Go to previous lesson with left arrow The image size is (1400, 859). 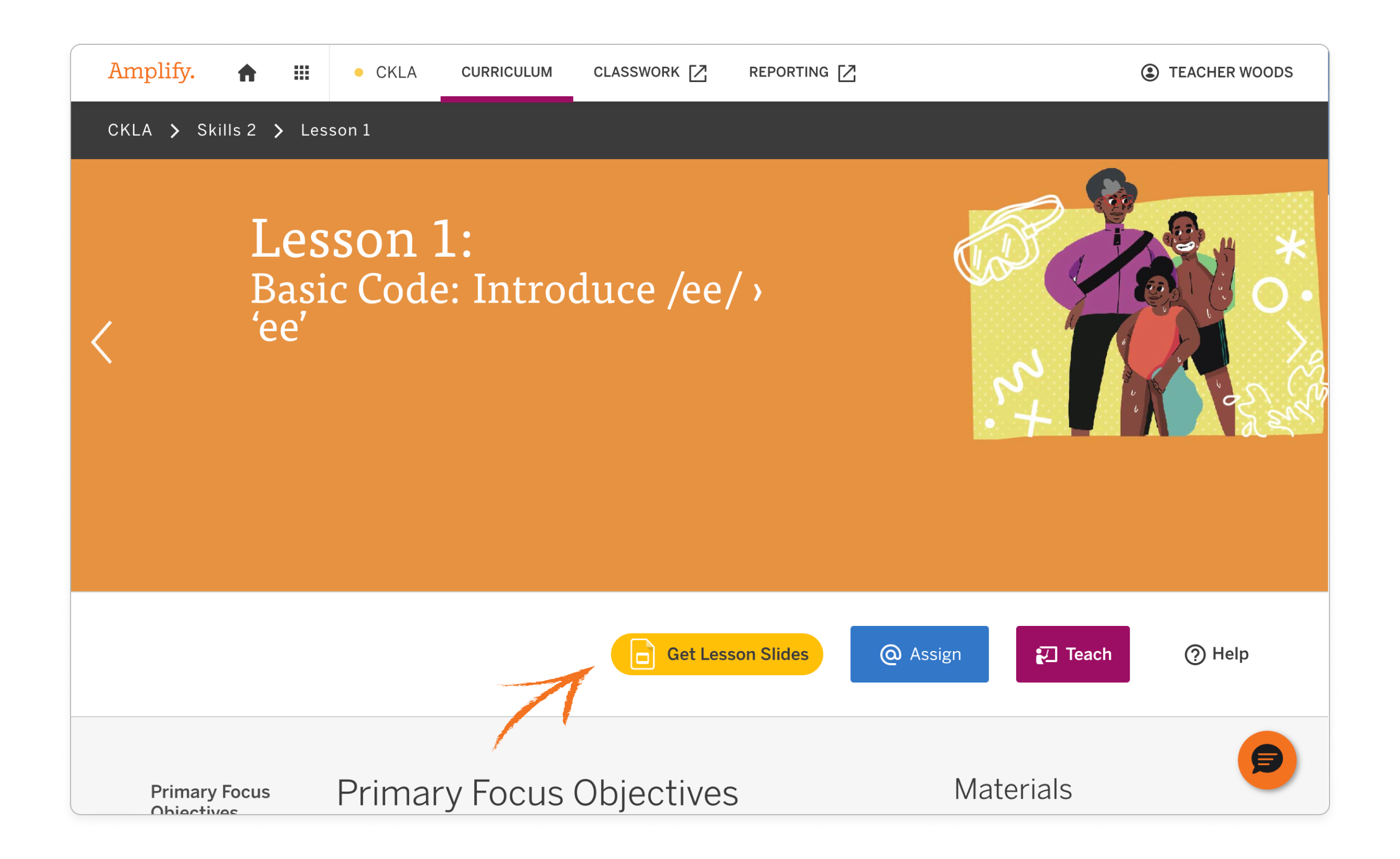click(x=102, y=343)
